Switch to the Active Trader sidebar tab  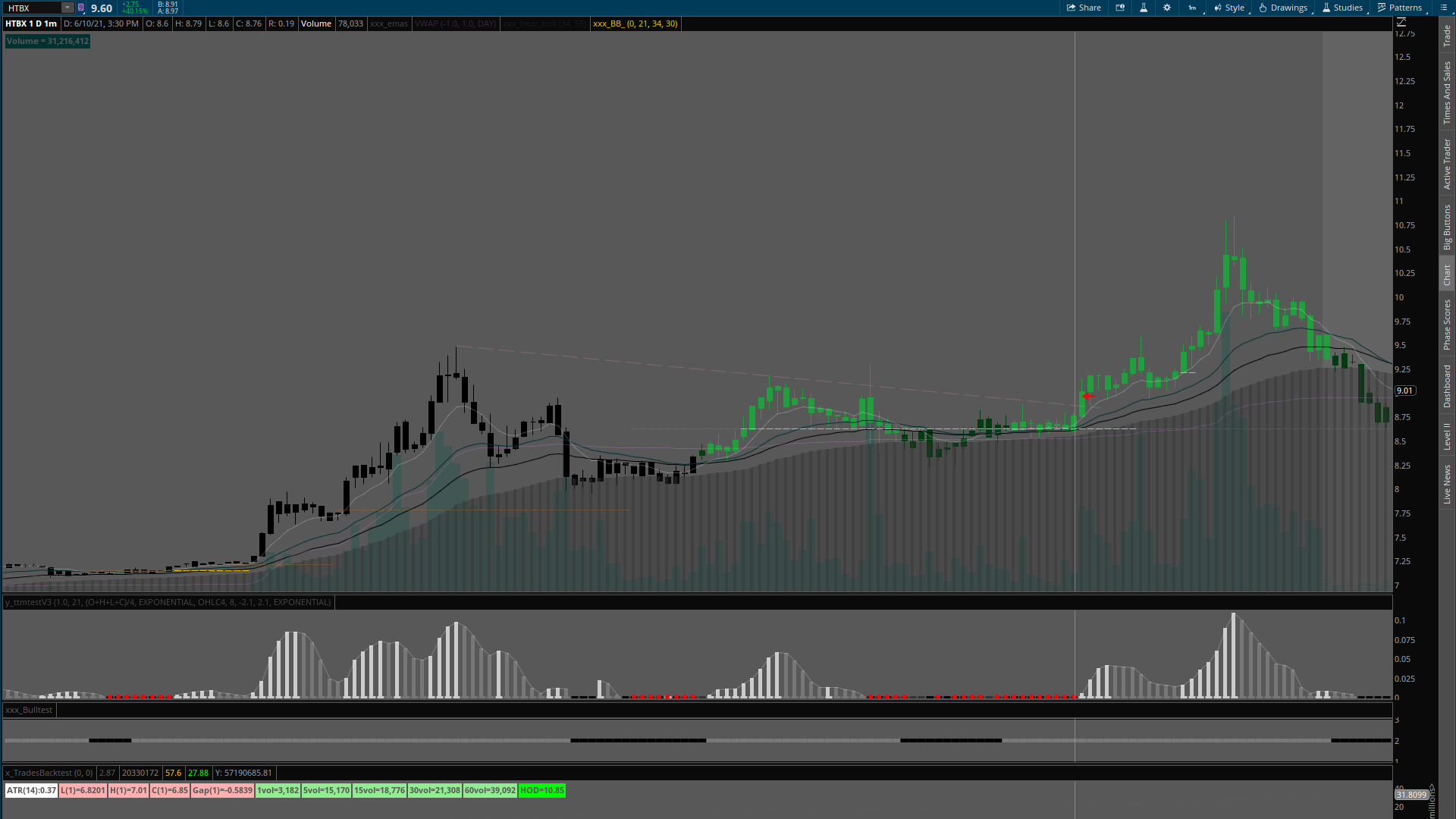(1447, 164)
